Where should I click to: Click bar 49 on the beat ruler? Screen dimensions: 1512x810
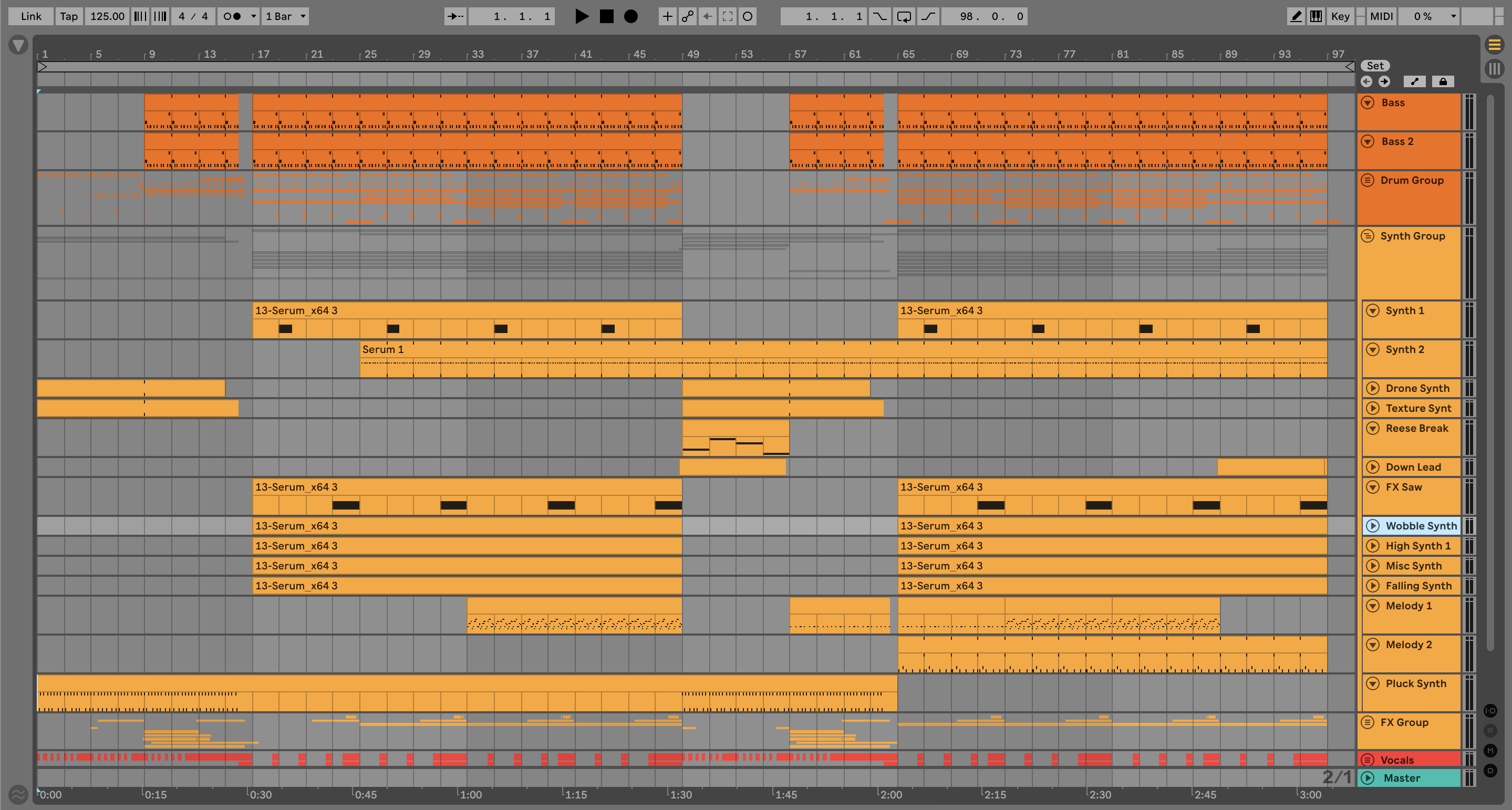[691, 54]
